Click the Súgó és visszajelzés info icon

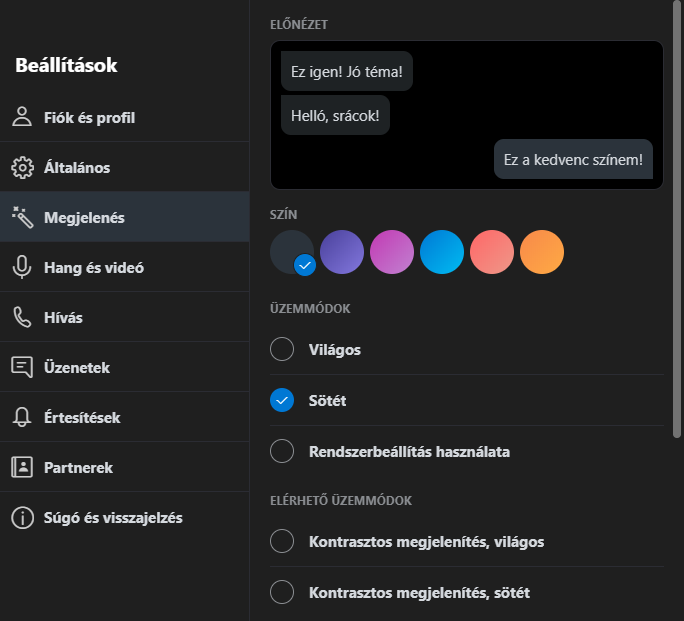pyautogui.click(x=22, y=517)
